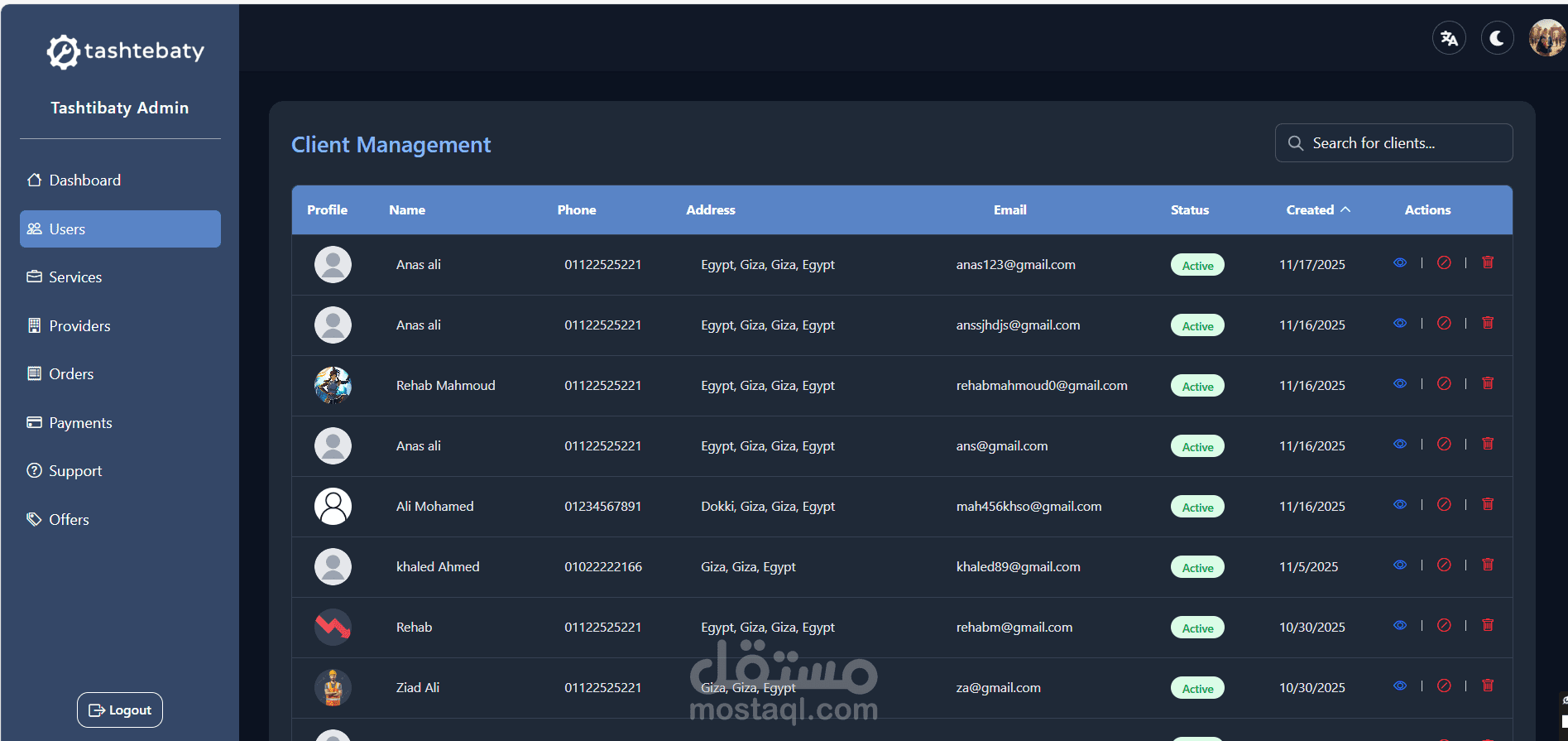The image size is (1568, 741).
Task: Block client anssjhdjs@gmail.com
Action: click(1444, 323)
